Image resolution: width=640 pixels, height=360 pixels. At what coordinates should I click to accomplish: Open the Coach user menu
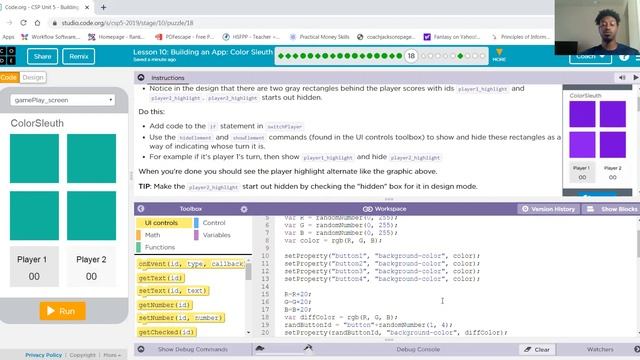pyautogui.click(x=590, y=57)
